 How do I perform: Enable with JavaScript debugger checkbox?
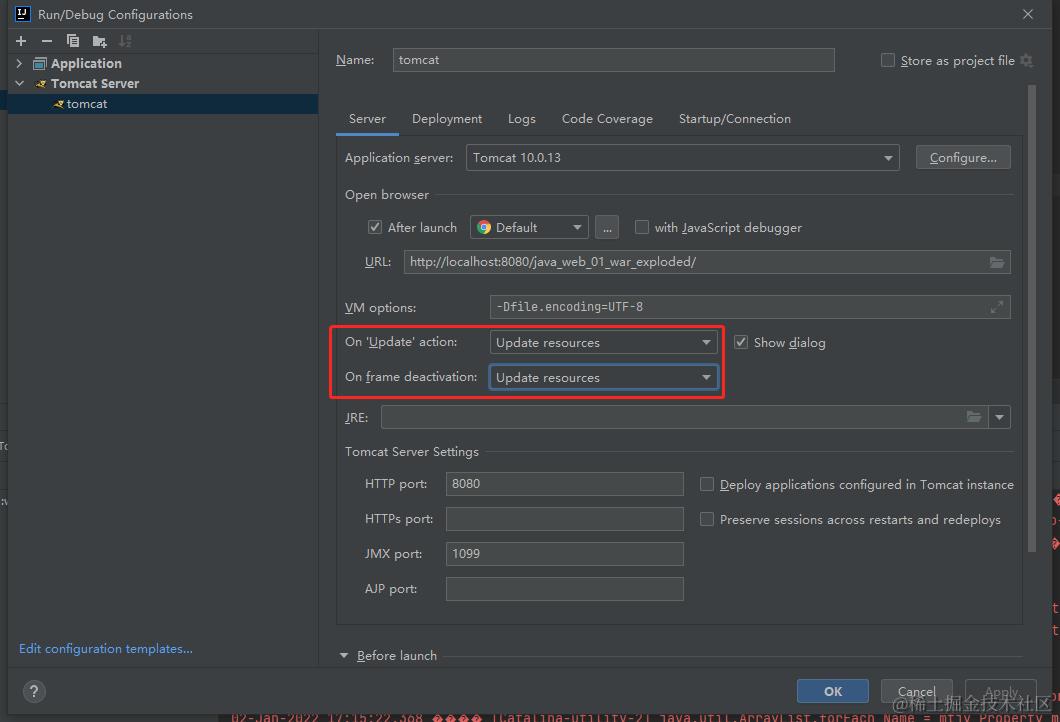(642, 227)
